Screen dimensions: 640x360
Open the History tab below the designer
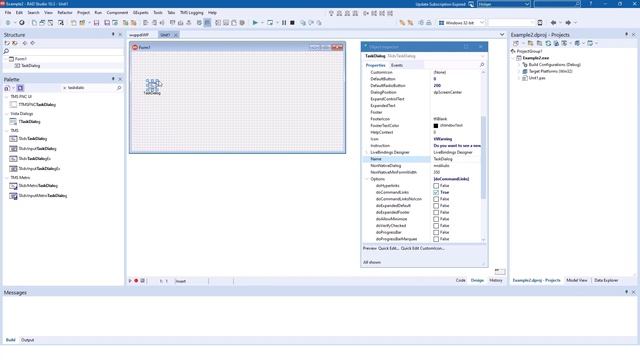496,280
